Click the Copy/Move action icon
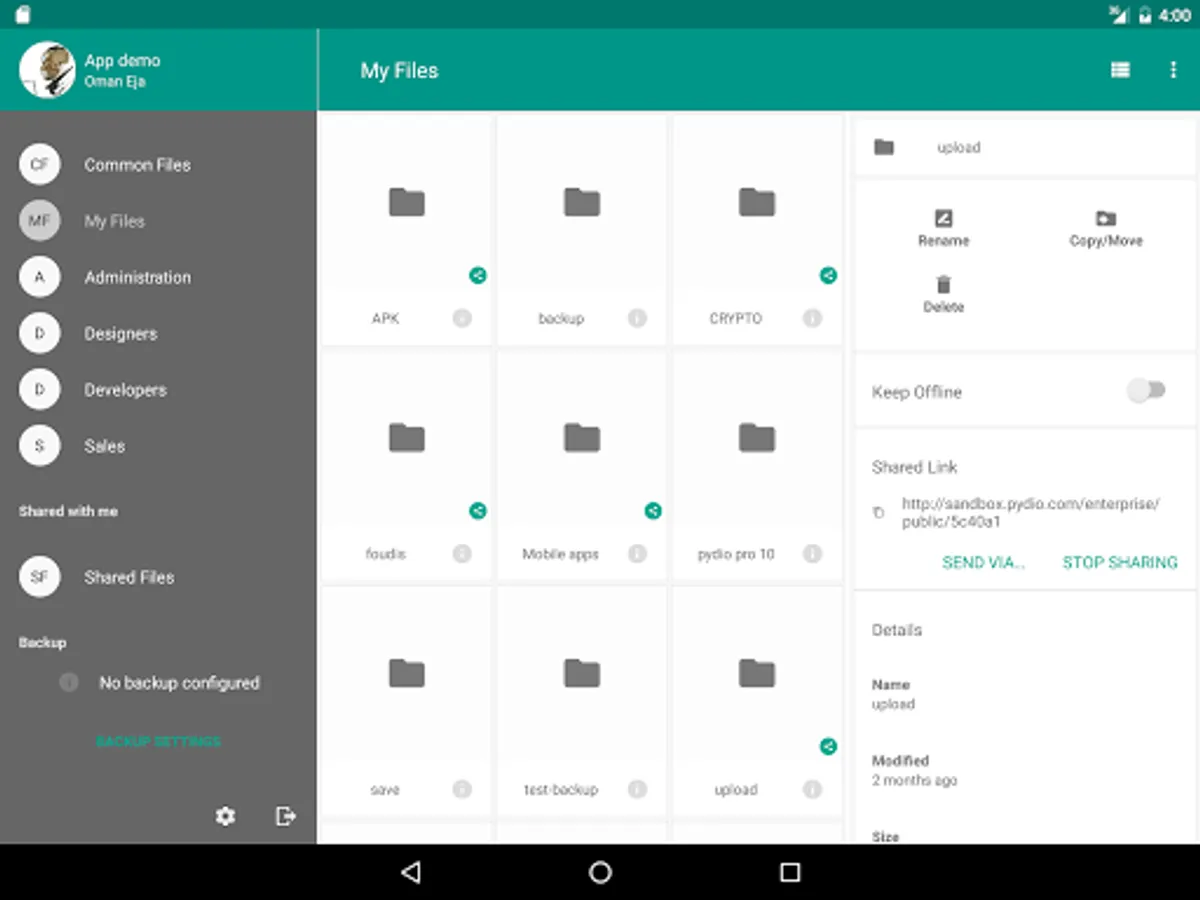The width and height of the screenshot is (1200, 900). [1106, 218]
